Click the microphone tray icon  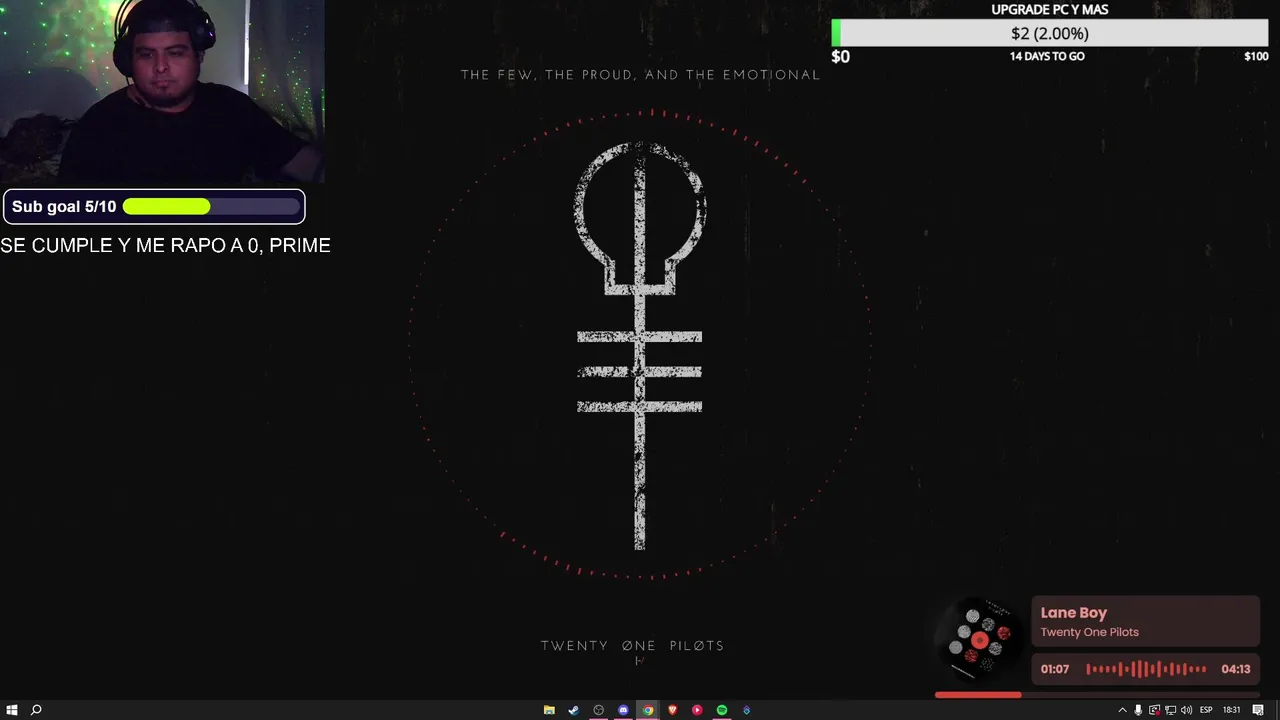point(1138,710)
